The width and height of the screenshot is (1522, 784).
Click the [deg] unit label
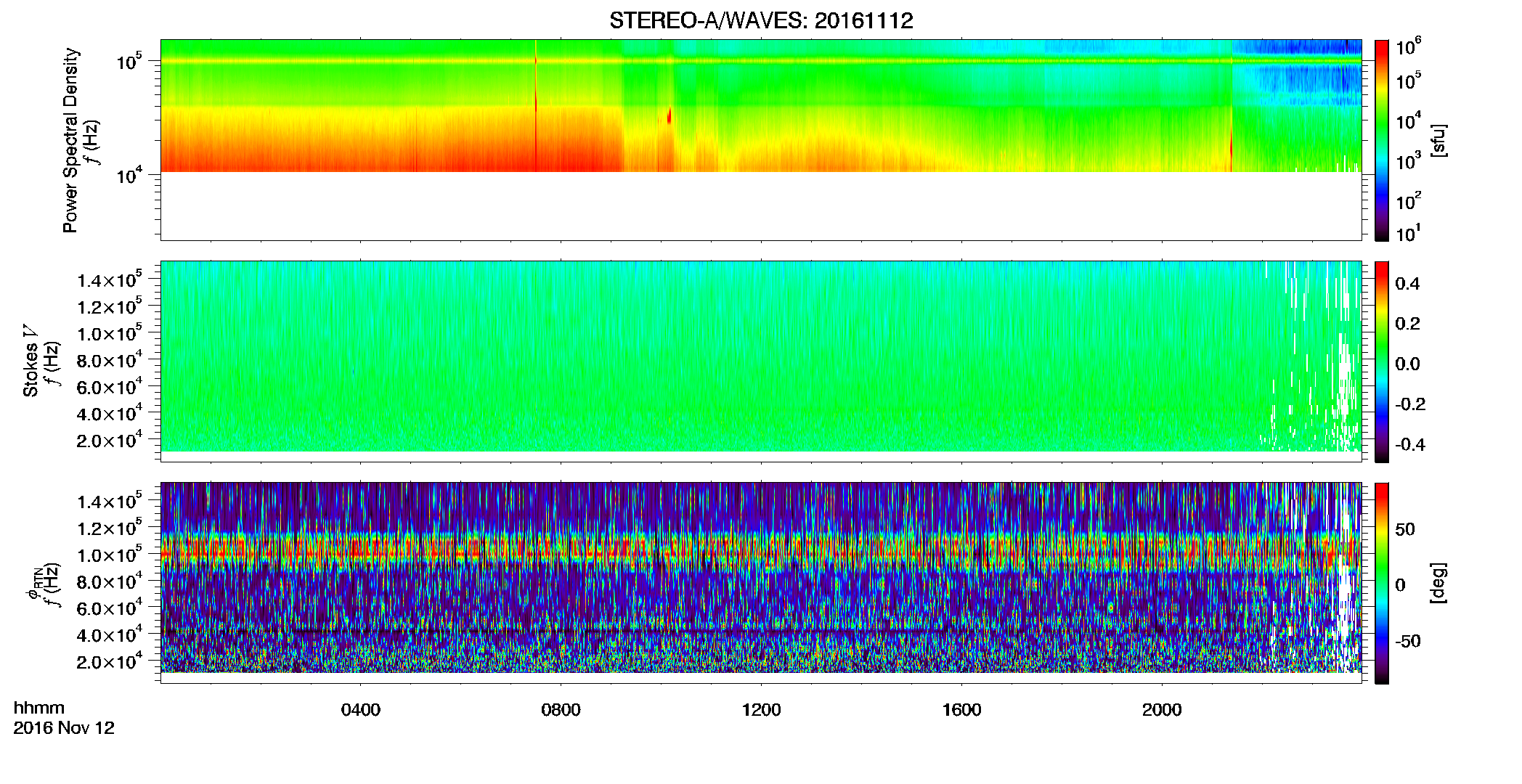[1438, 583]
